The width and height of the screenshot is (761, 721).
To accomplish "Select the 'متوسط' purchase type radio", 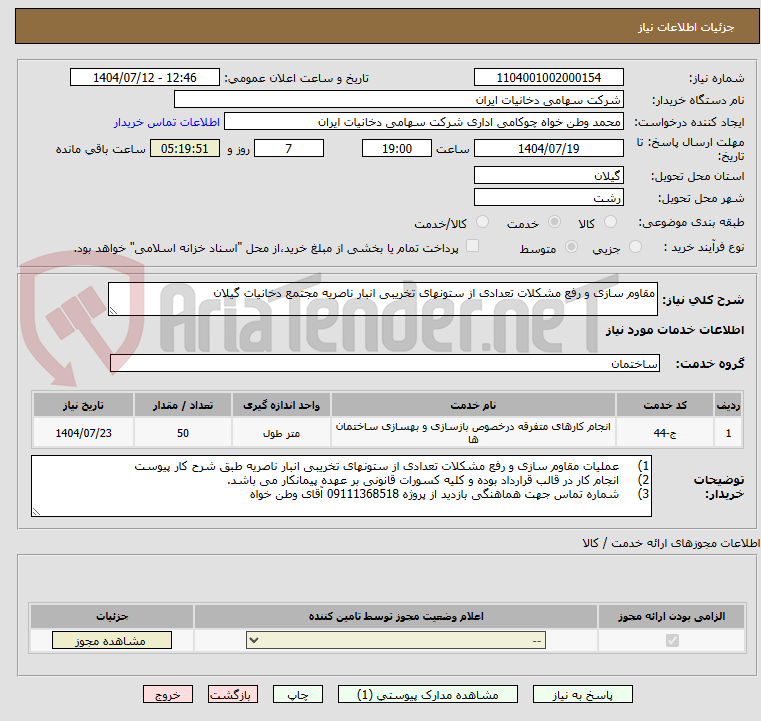I will [571, 247].
